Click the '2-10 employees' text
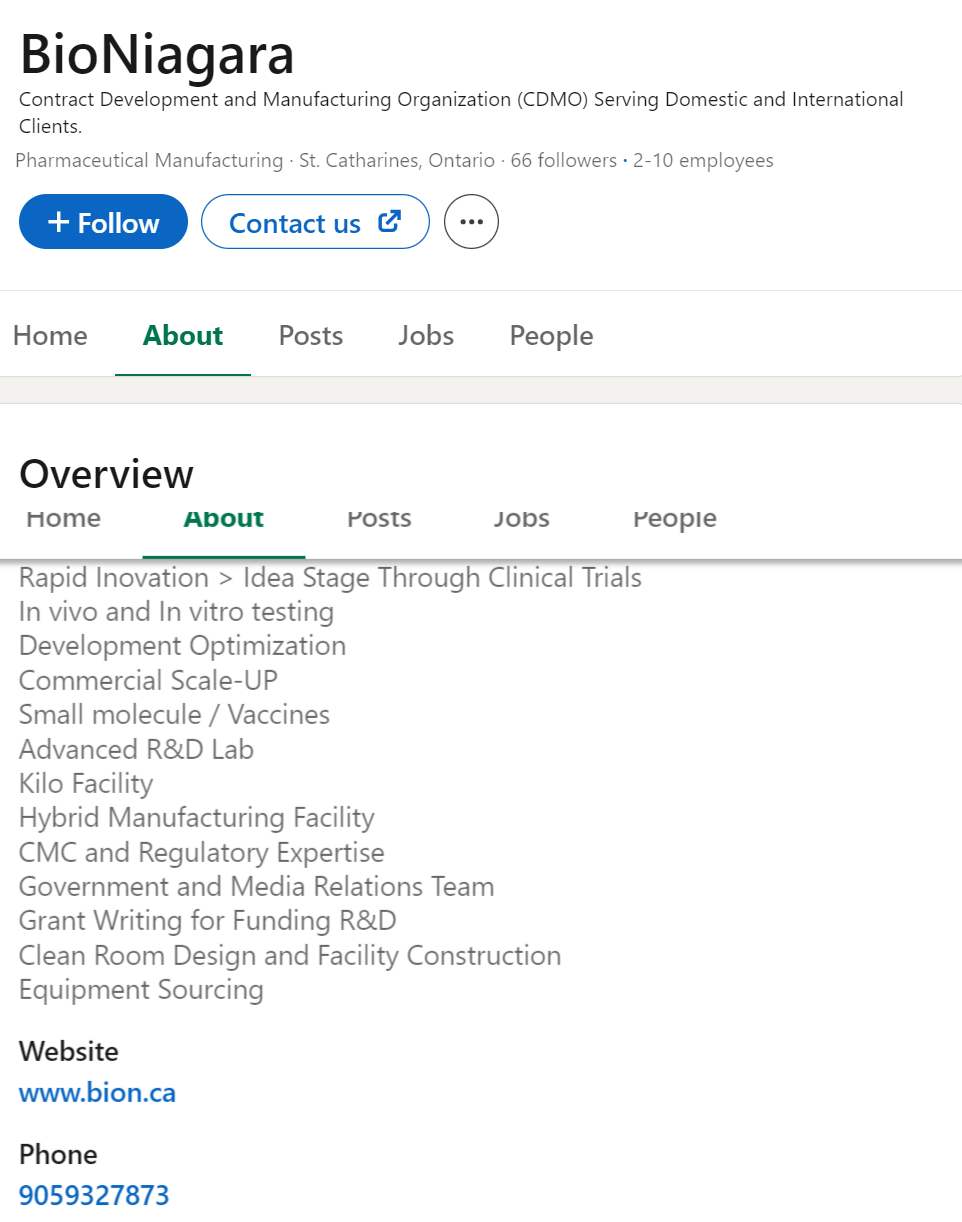 pos(703,160)
